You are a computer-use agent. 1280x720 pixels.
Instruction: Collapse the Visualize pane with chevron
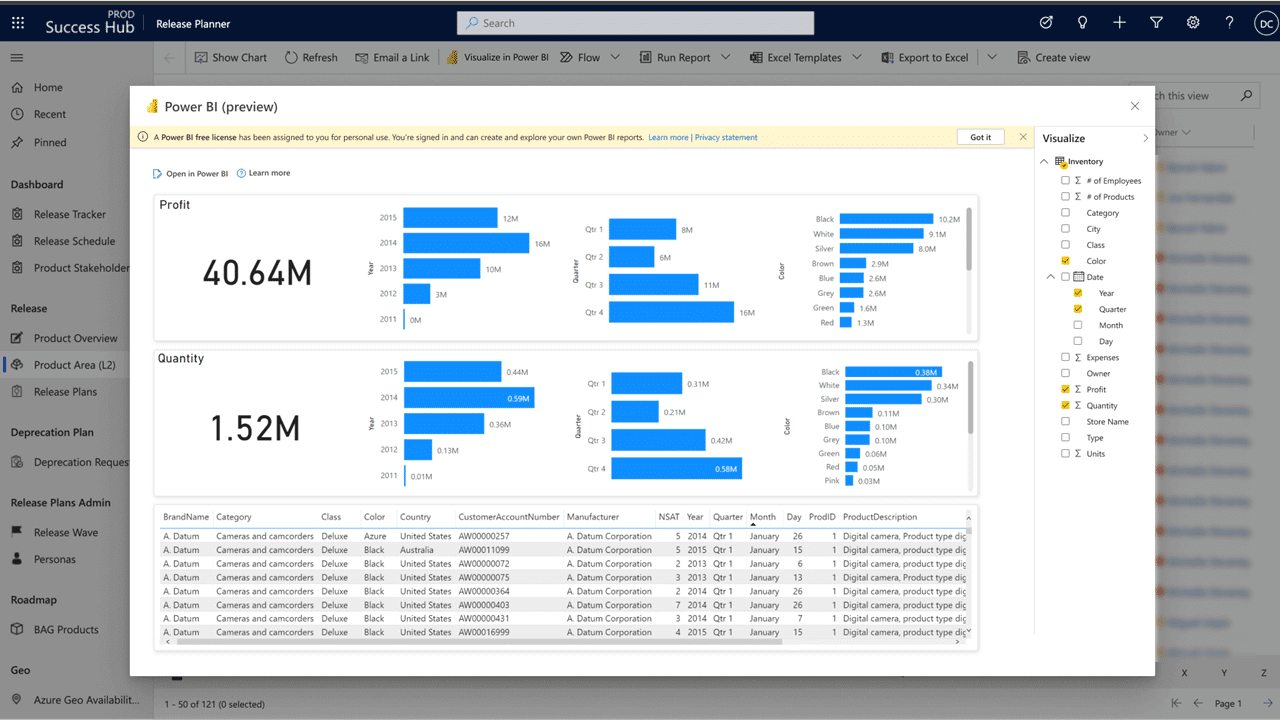(x=1146, y=138)
